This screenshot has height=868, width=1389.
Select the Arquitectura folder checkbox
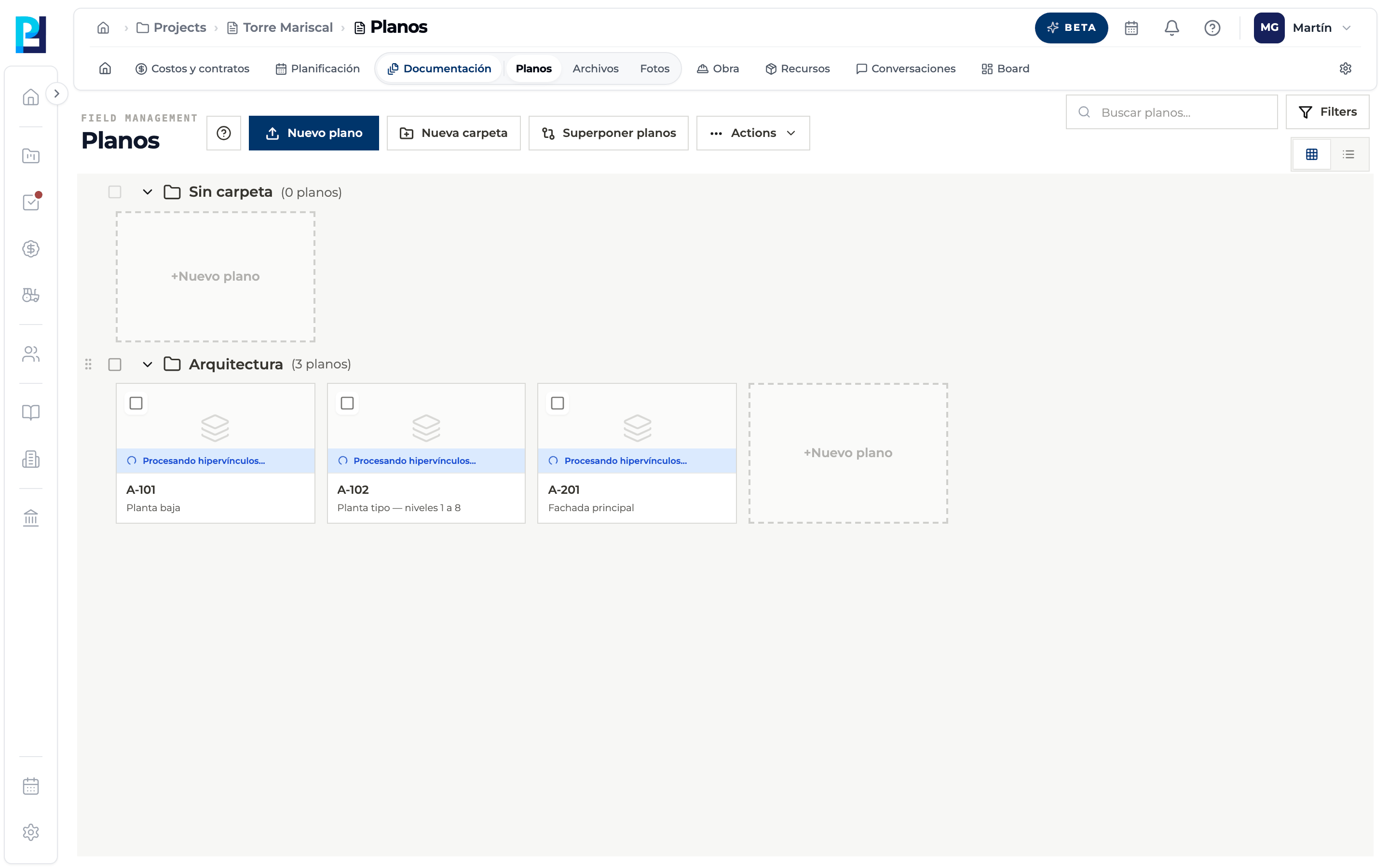pyautogui.click(x=115, y=364)
